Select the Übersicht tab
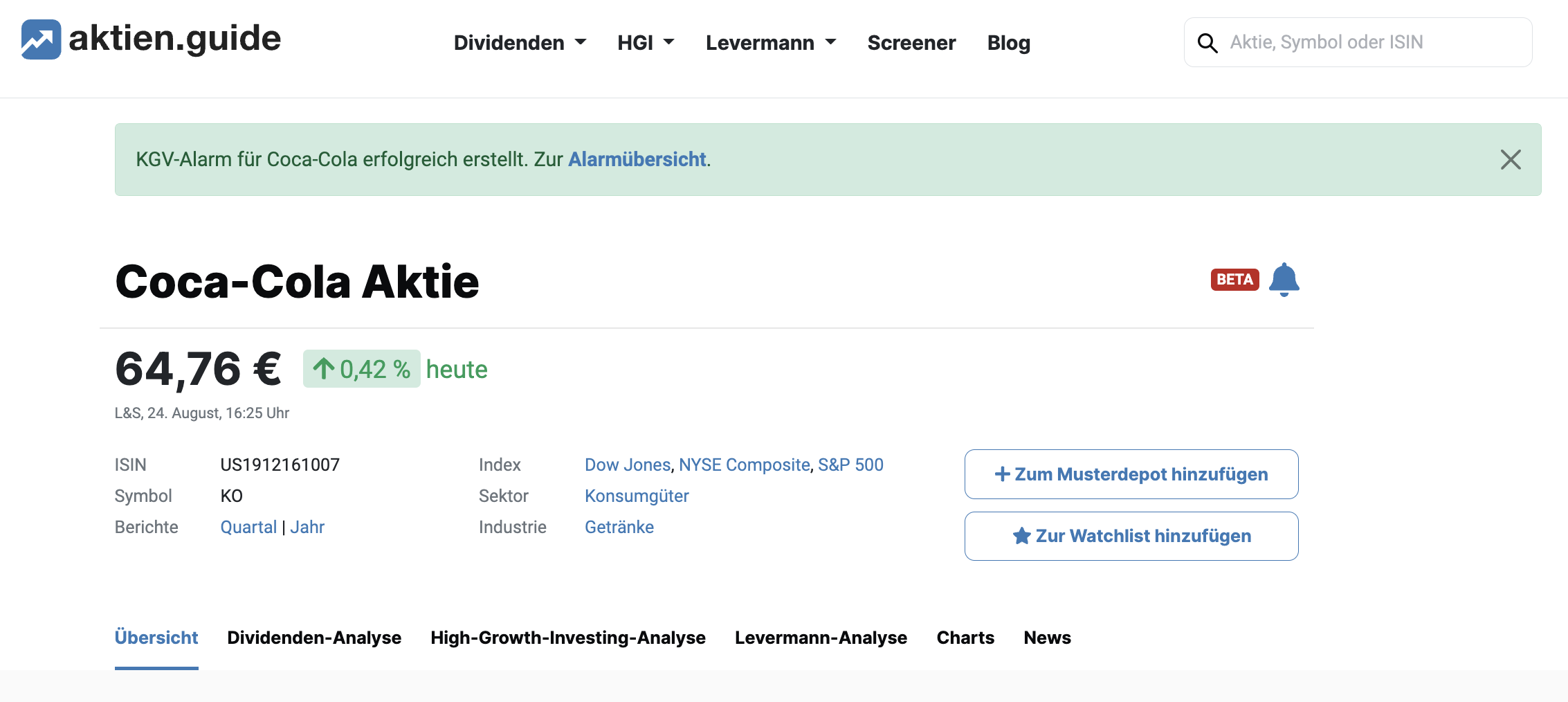1568x702 pixels. click(156, 638)
